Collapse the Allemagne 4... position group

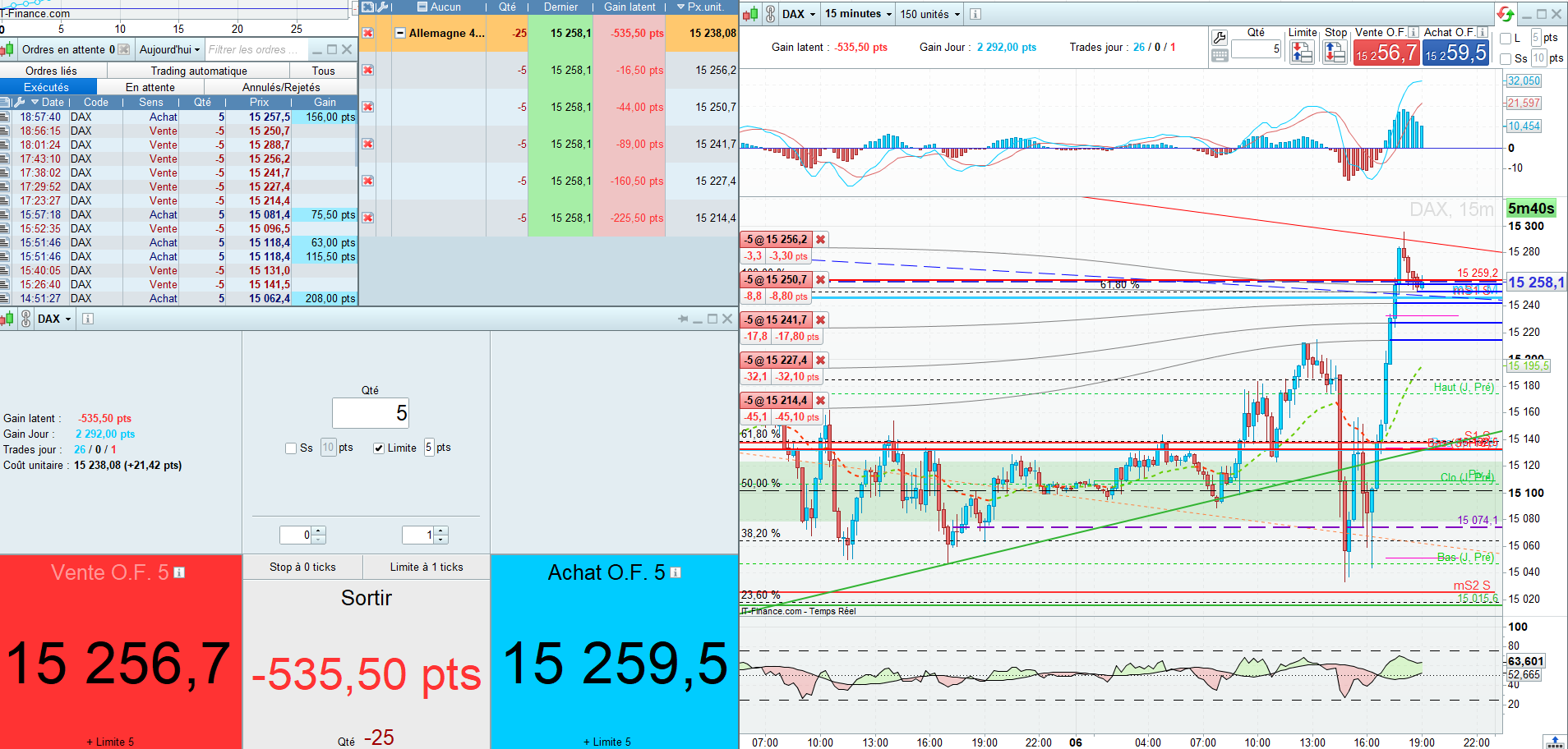pyautogui.click(x=400, y=34)
